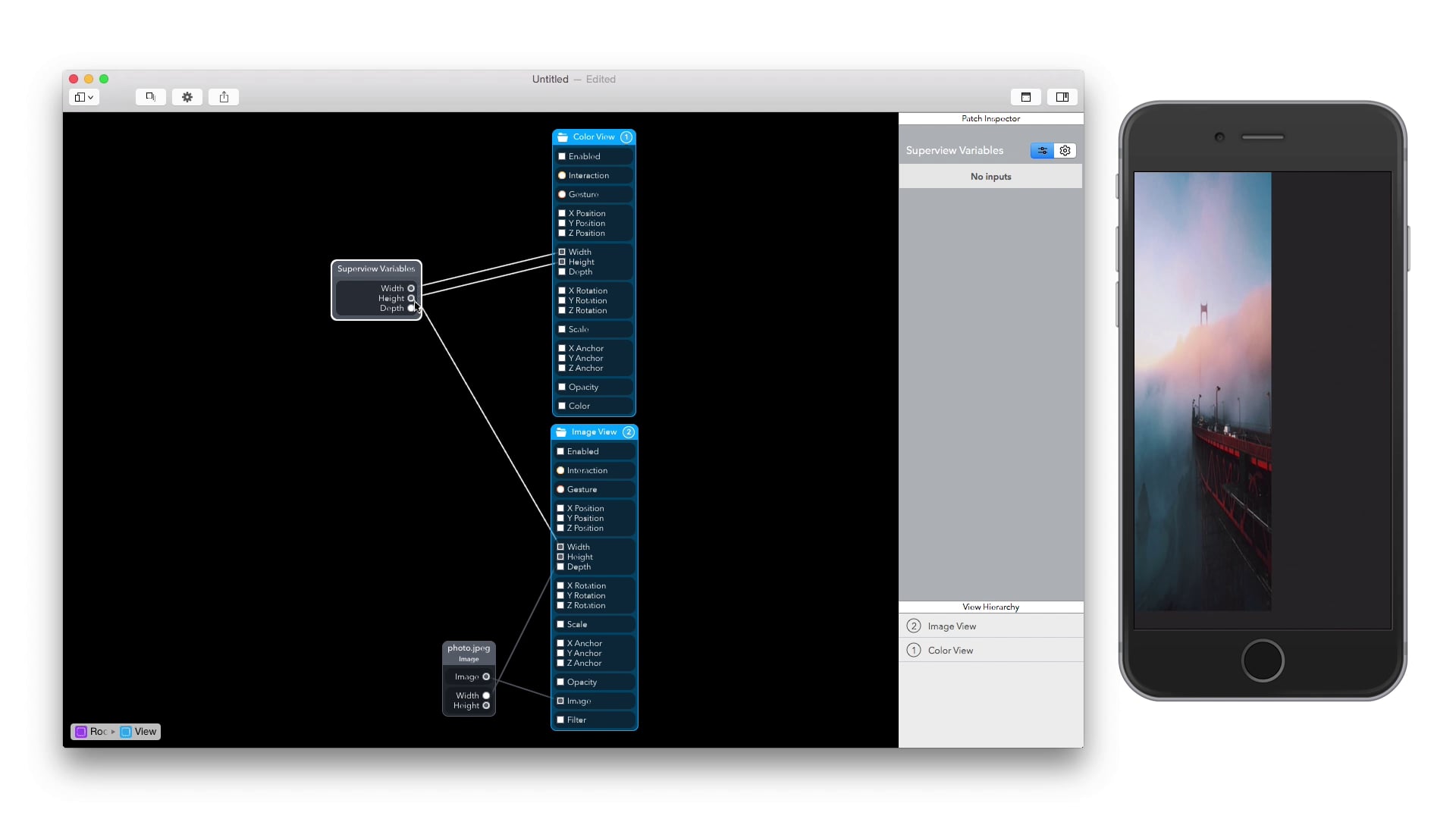Click the Color View folder icon
This screenshot has height=819, width=1456.
click(x=563, y=137)
